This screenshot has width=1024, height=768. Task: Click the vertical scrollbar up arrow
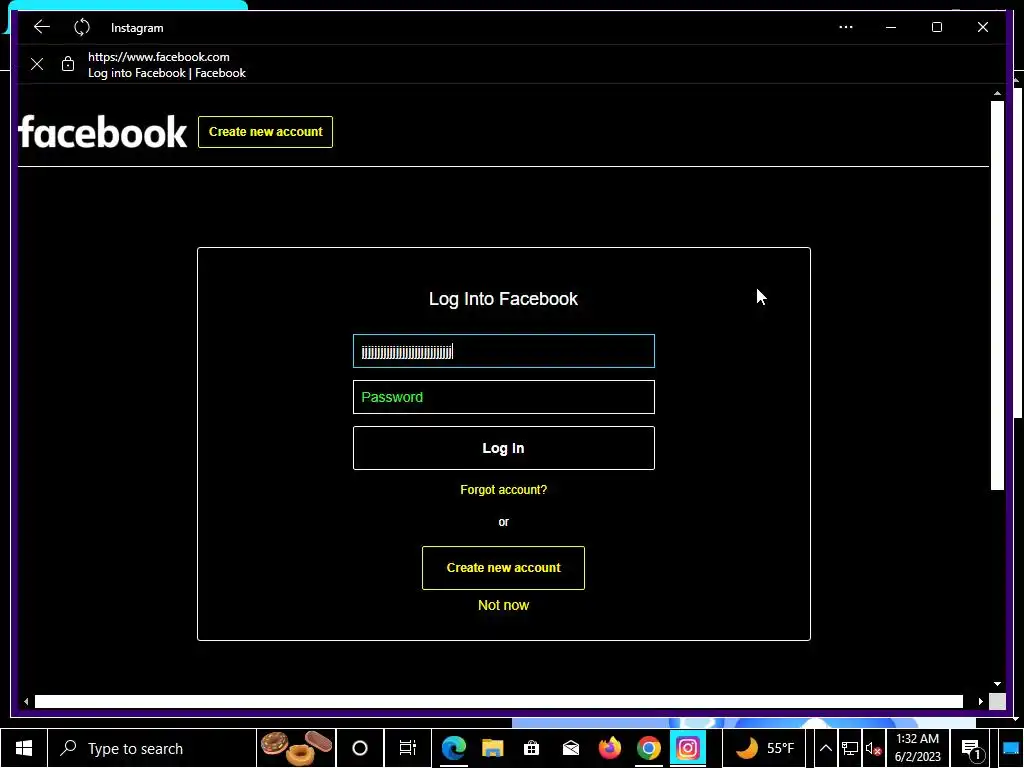(997, 93)
